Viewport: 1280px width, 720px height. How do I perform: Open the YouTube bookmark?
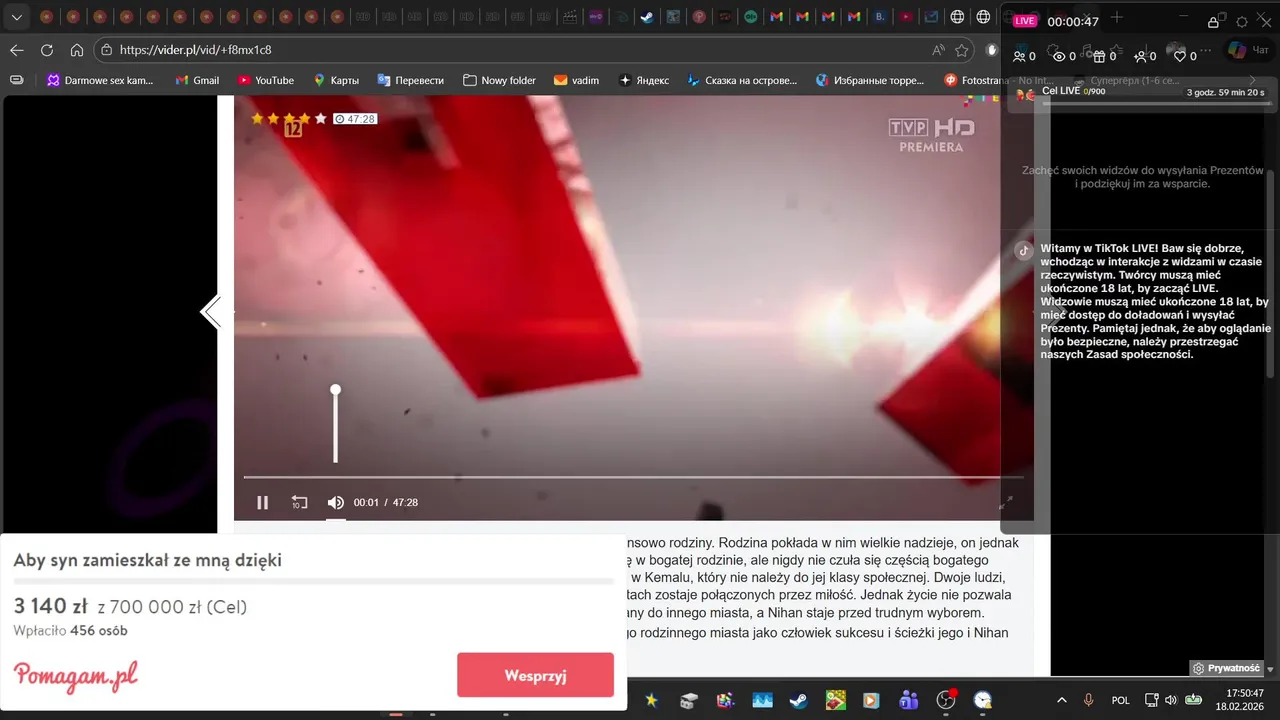265,80
